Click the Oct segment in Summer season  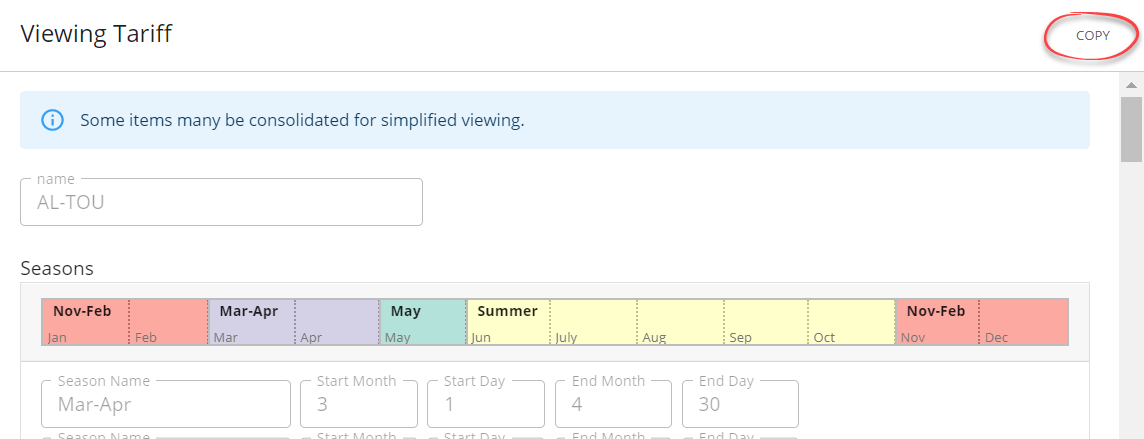[x=851, y=322]
